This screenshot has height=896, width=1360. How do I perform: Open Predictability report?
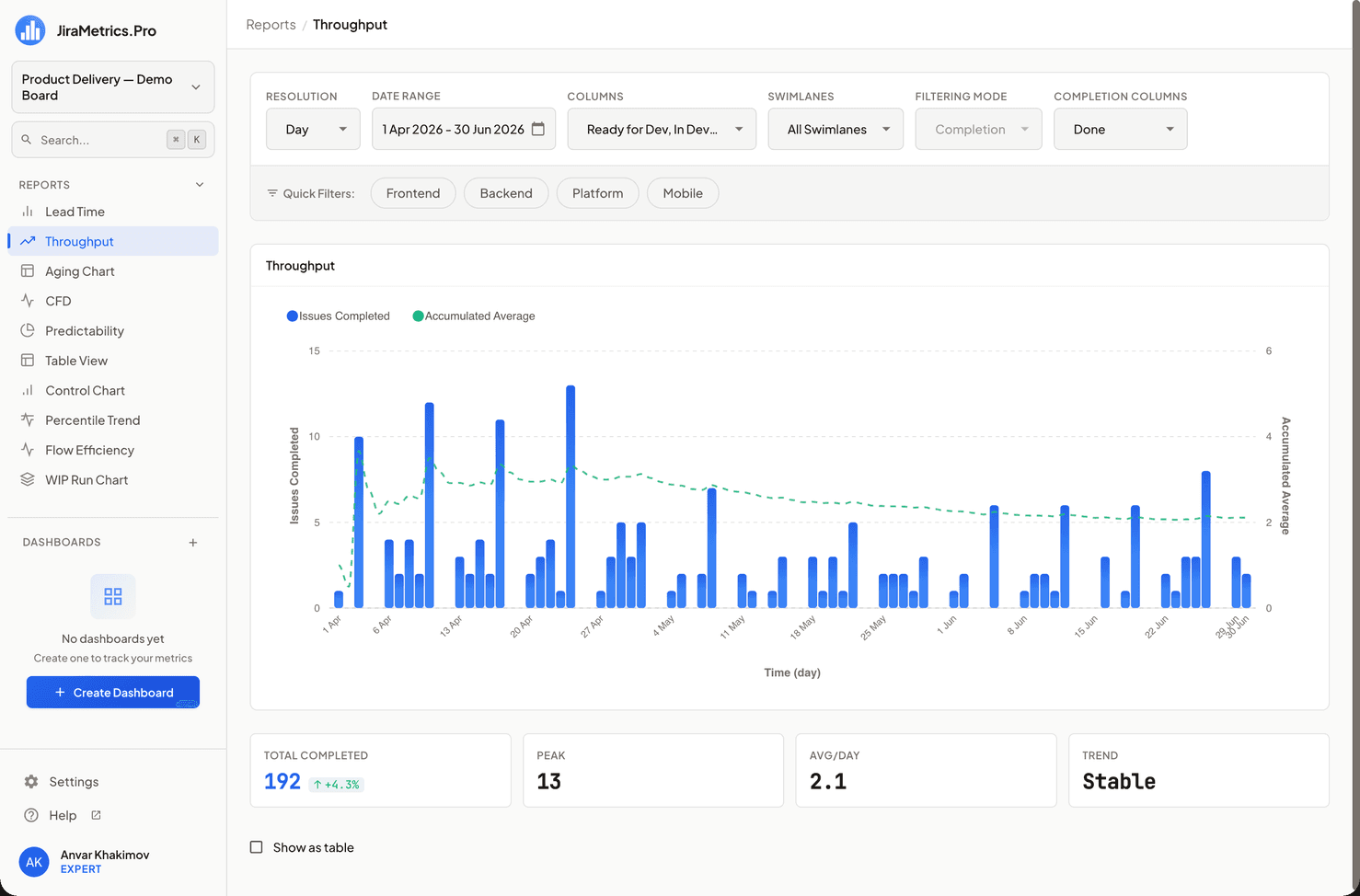click(x=113, y=330)
